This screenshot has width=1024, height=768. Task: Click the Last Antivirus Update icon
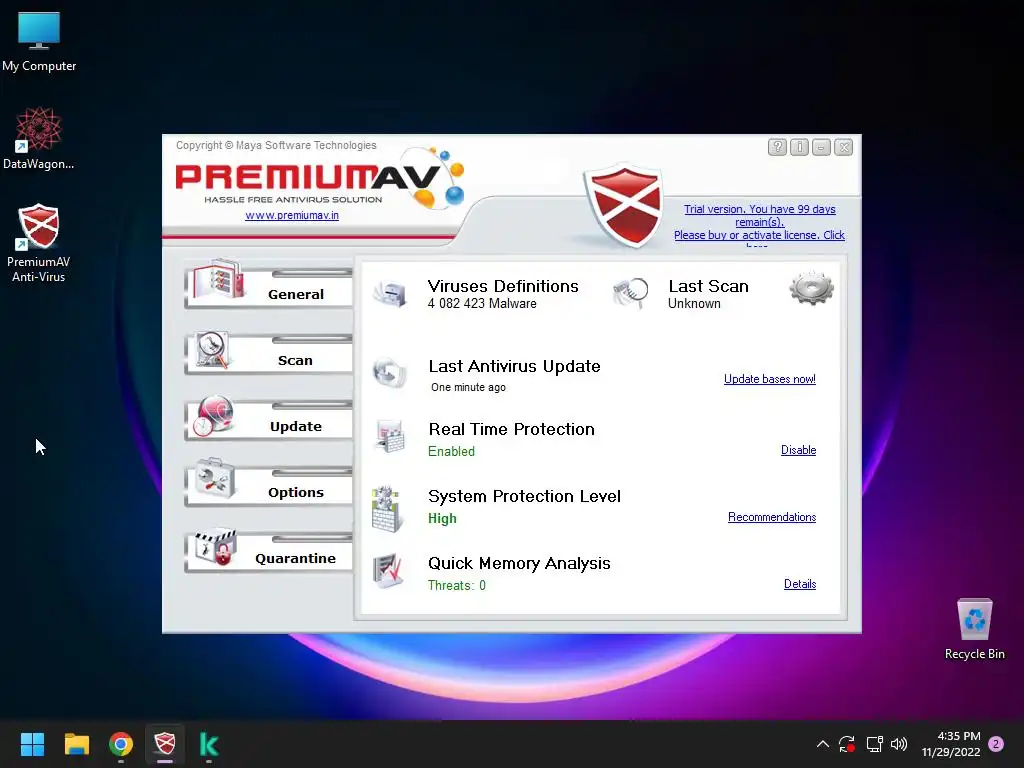389,373
